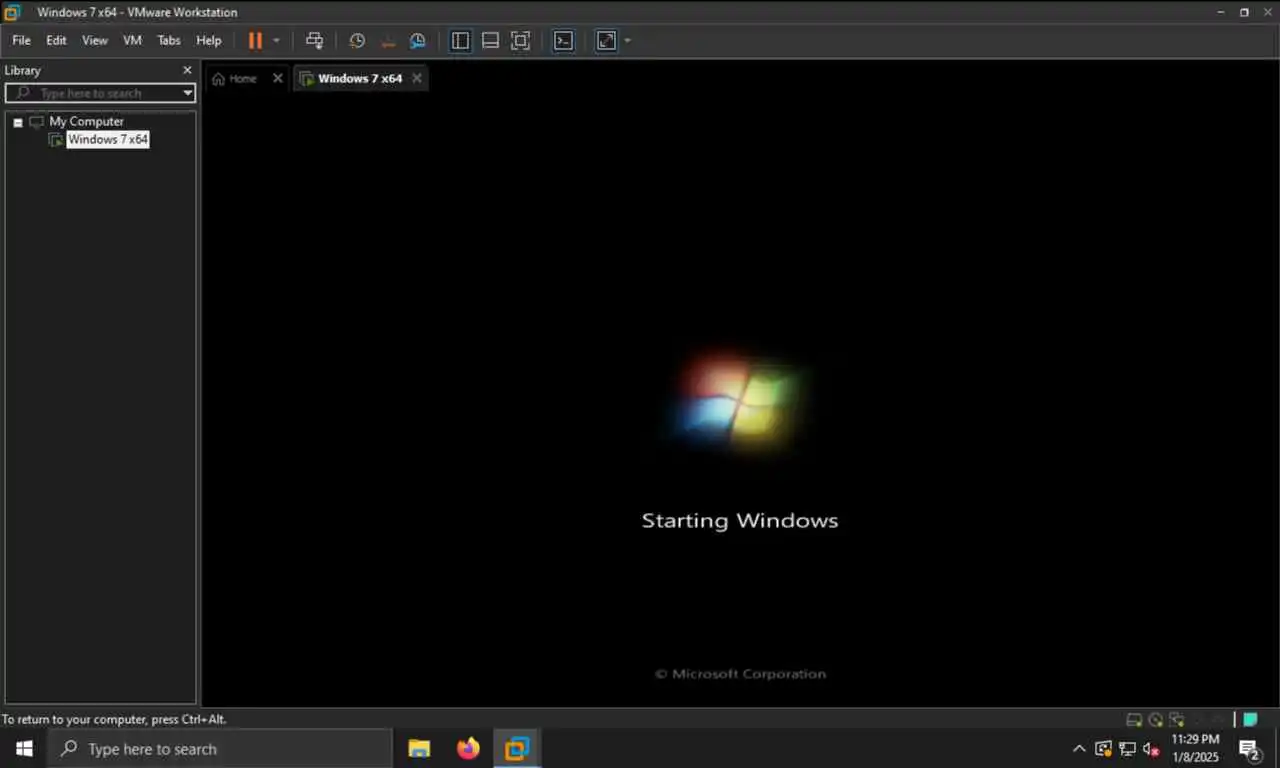The width and height of the screenshot is (1280, 768).
Task: Revert the VM to its previous snapshot
Action: 388,41
